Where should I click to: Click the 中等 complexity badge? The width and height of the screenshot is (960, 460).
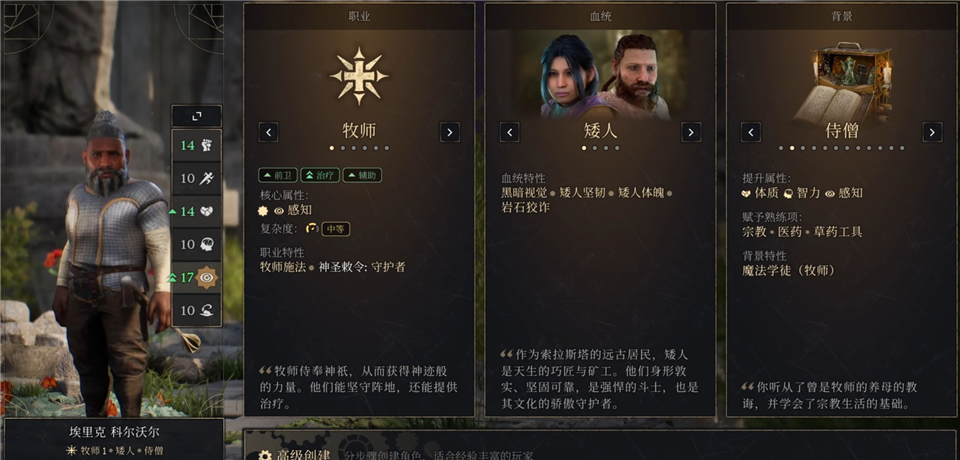(x=336, y=229)
